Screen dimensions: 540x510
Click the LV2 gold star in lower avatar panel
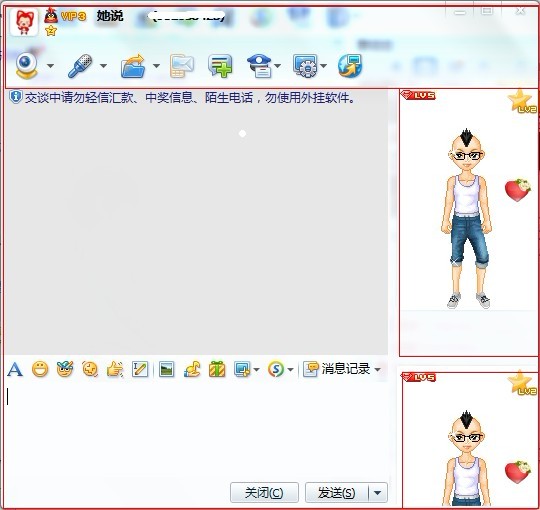522,383
